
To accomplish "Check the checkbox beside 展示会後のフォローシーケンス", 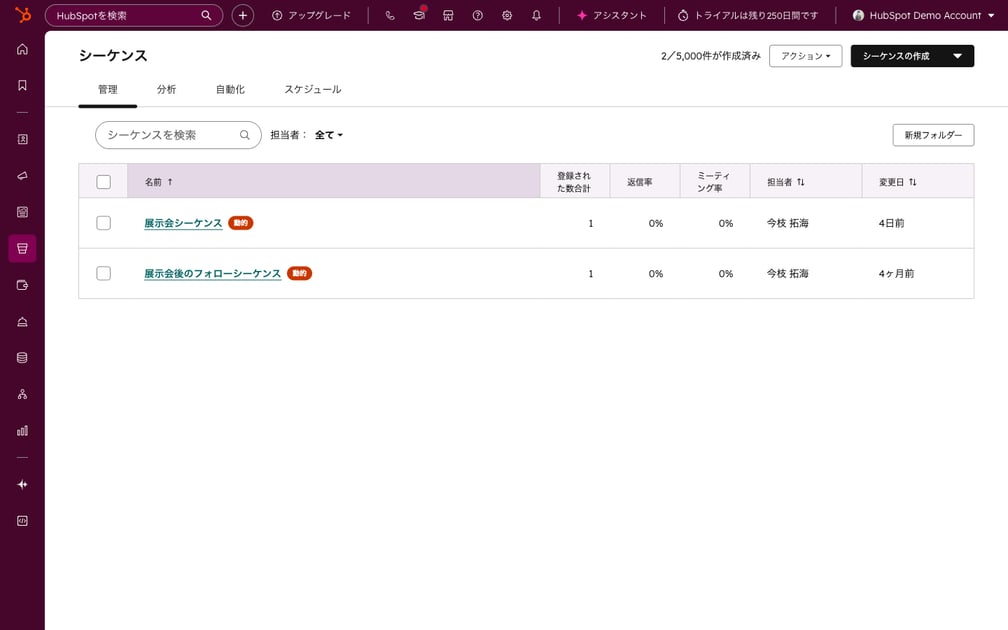I will point(103,273).
